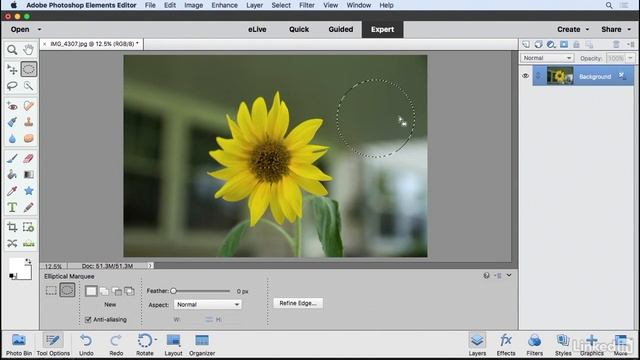Image resolution: width=640 pixels, height=360 pixels.
Task: Adjust the Feather slider handle
Action: [173, 291]
